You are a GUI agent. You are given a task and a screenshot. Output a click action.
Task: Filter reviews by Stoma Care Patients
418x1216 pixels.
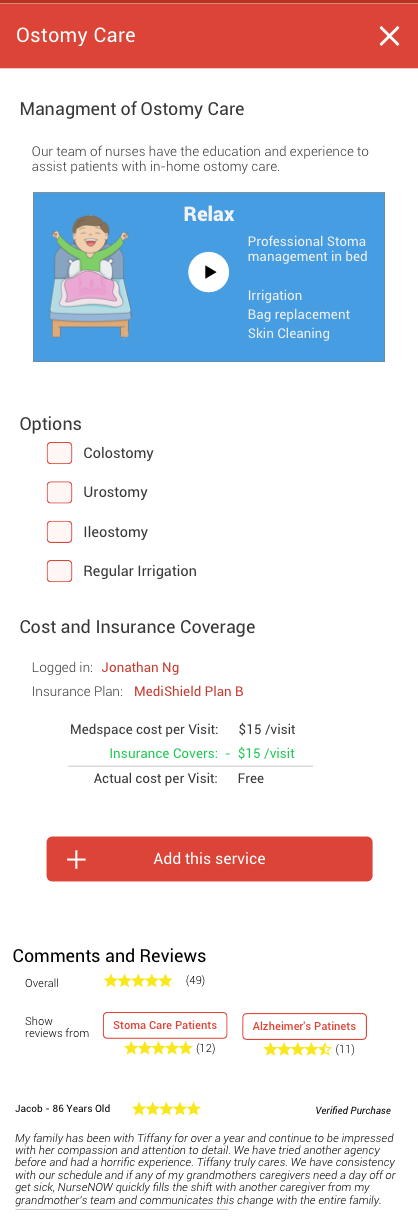165,1025
